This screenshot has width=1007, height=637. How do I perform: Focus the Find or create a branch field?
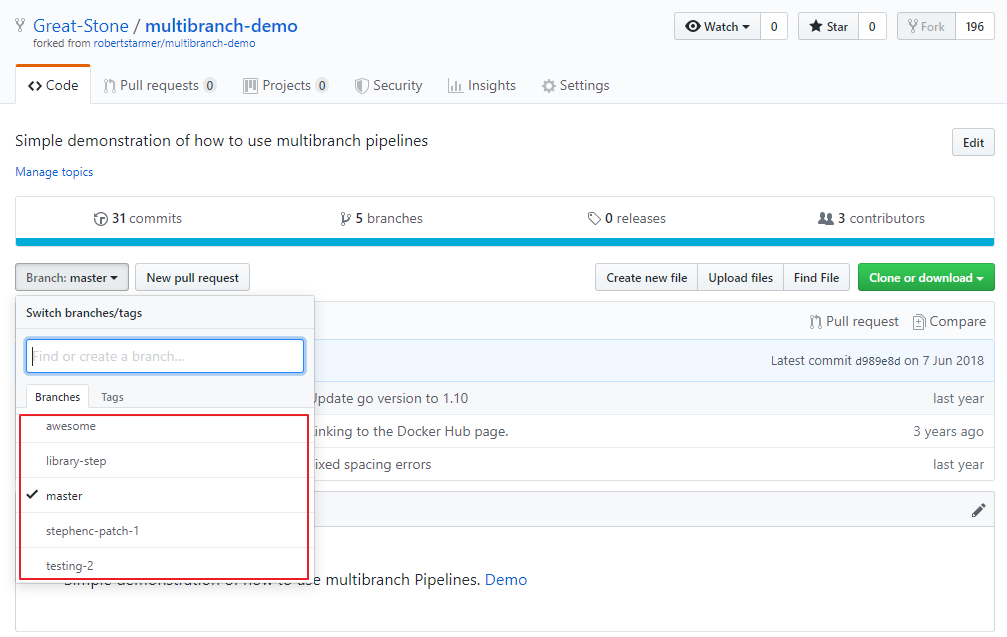[165, 356]
